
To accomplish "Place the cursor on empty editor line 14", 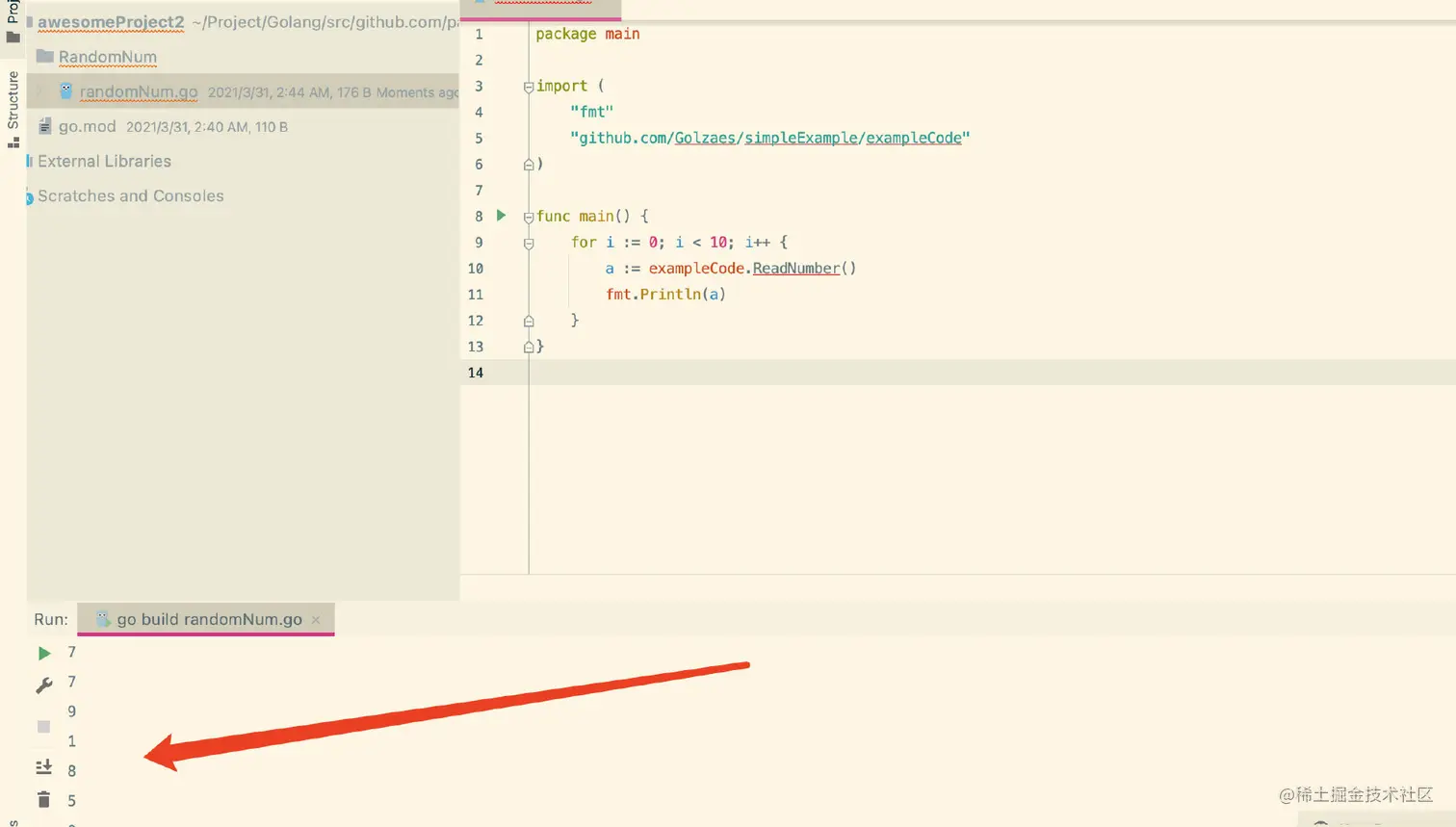I will pyautogui.click(x=992, y=373).
